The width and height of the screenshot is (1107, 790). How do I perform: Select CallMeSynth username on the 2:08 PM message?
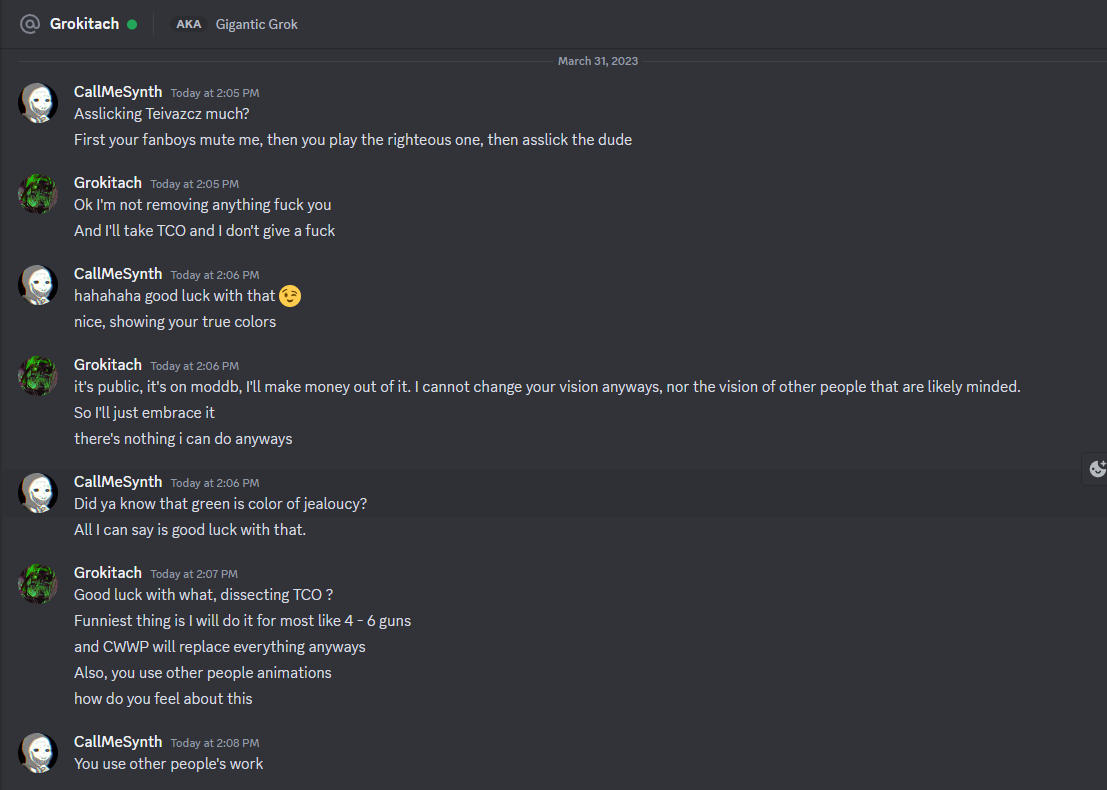(x=118, y=741)
